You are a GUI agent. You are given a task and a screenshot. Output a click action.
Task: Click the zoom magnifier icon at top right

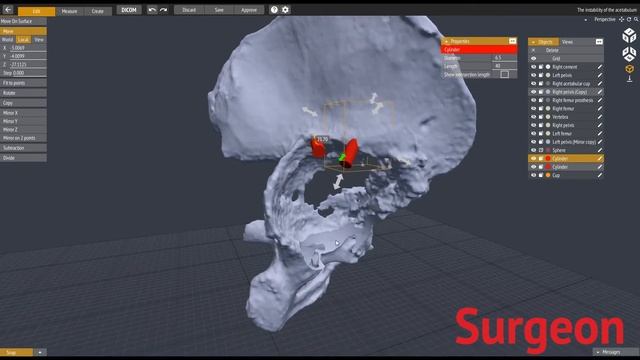pyautogui.click(x=636, y=20)
